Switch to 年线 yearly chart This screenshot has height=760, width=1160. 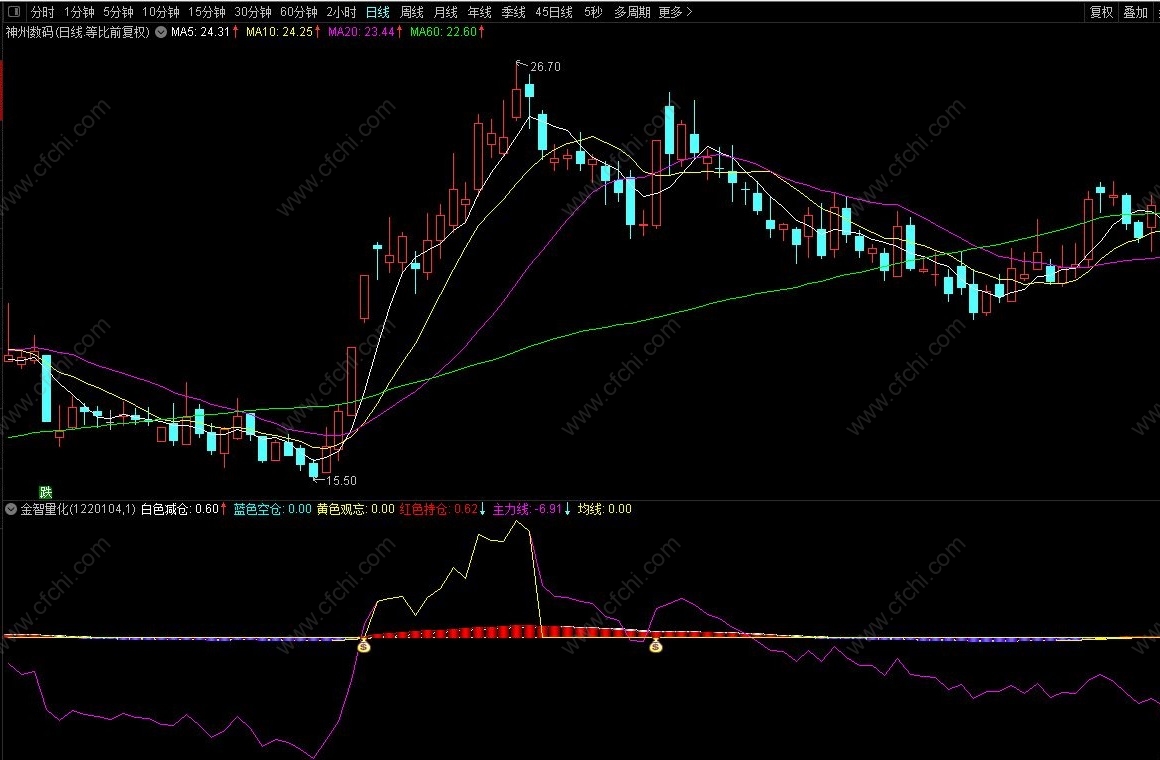pos(479,12)
